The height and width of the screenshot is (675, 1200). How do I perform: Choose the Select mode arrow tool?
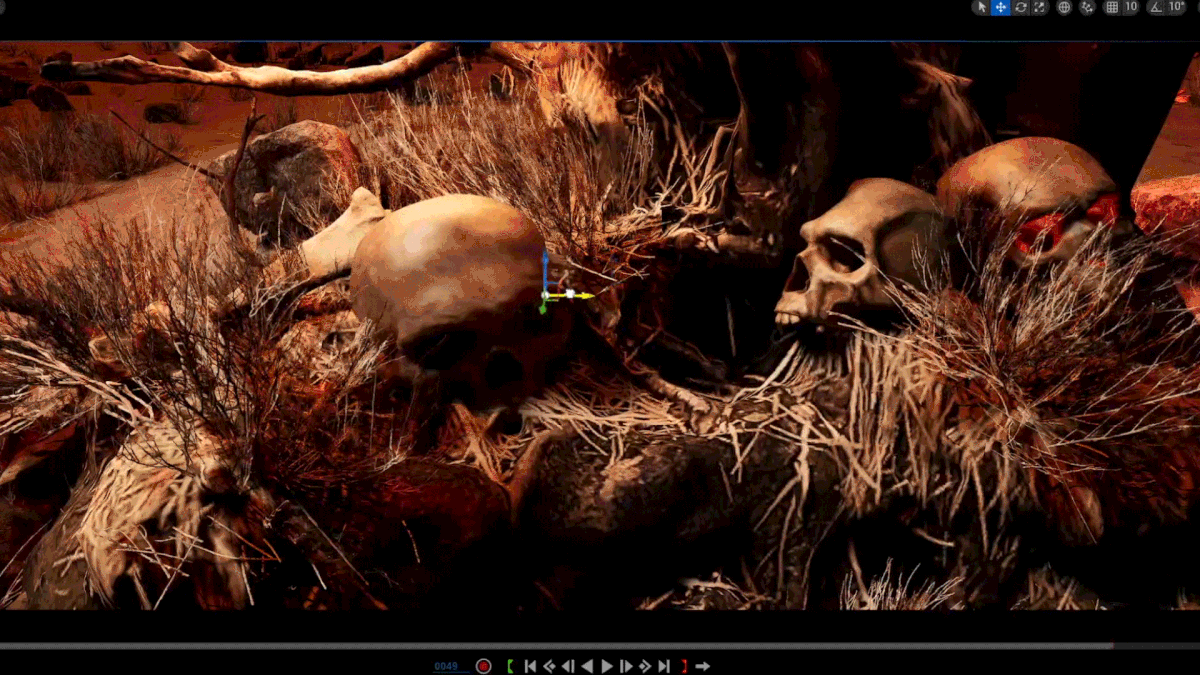tap(981, 7)
